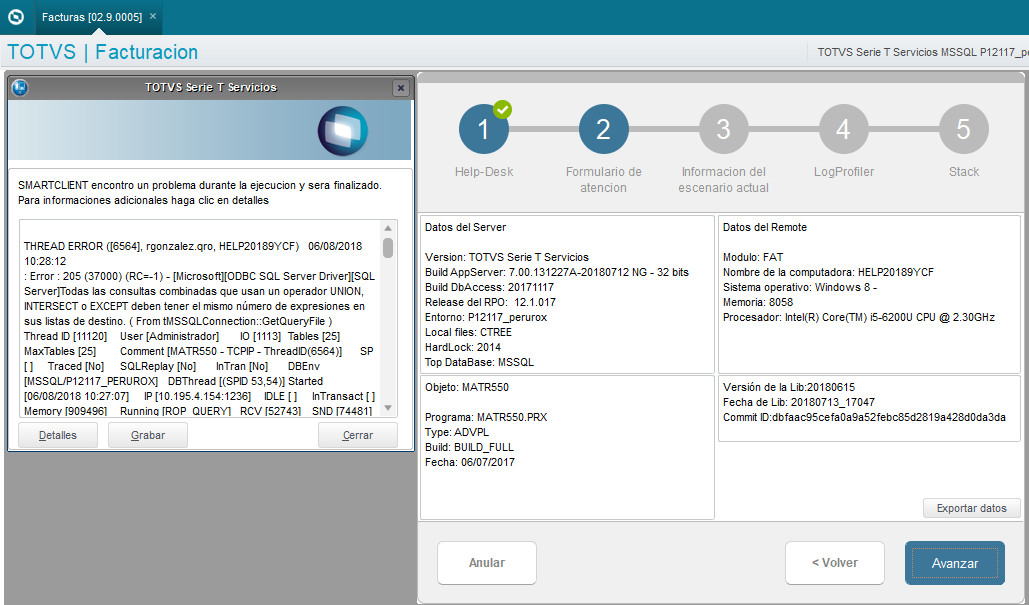This screenshot has width=1029, height=605.
Task: Click scroll down arrow in error log
Action: coord(388,408)
